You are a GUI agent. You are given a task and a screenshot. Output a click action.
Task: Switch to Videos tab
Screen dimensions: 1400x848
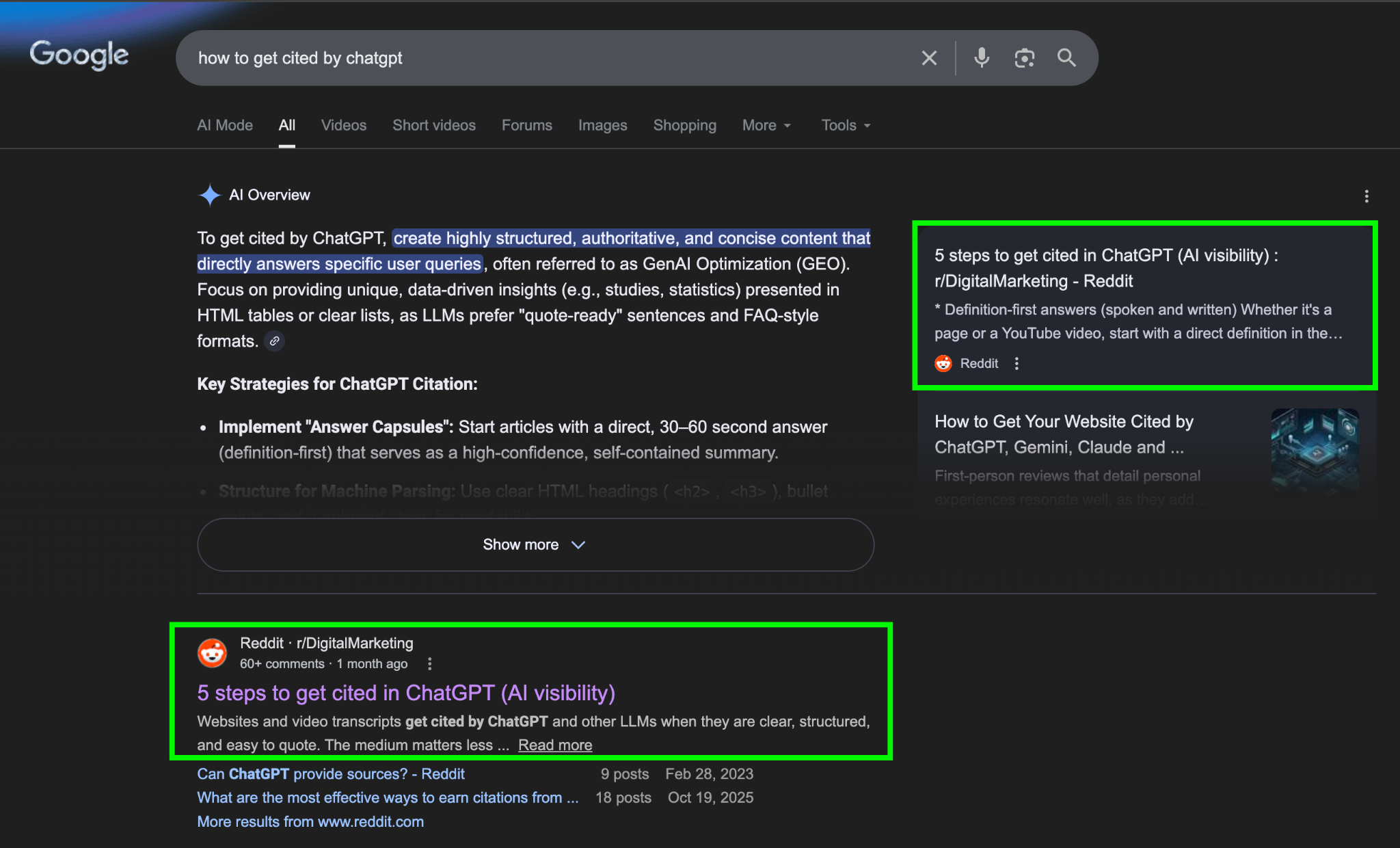coord(344,125)
